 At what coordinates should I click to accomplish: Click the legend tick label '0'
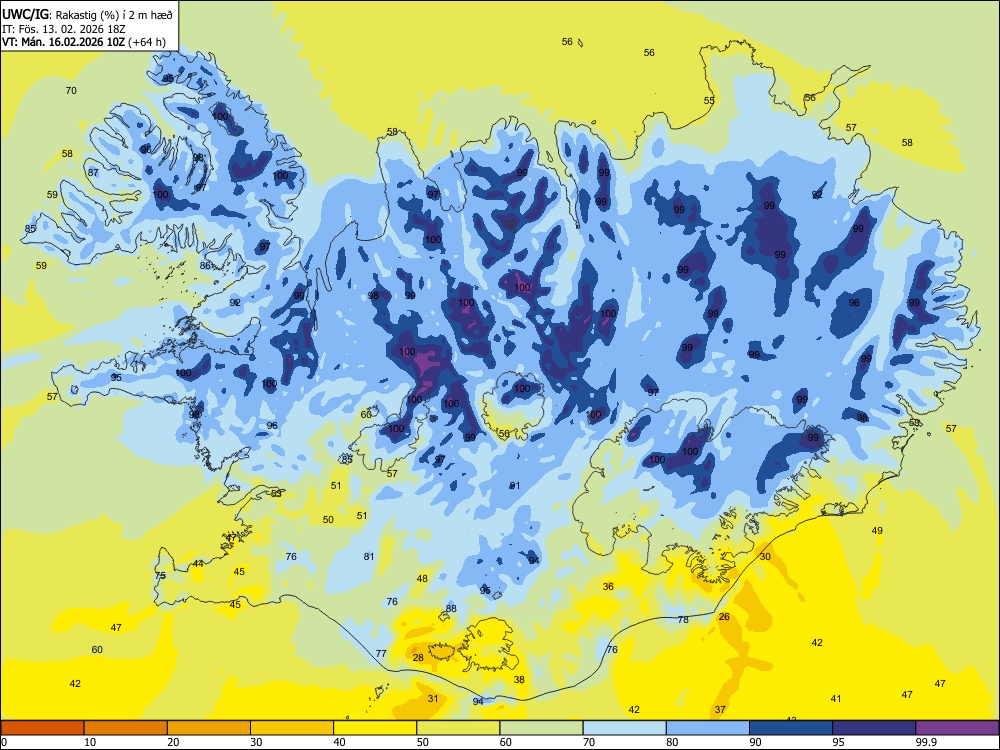4,742
